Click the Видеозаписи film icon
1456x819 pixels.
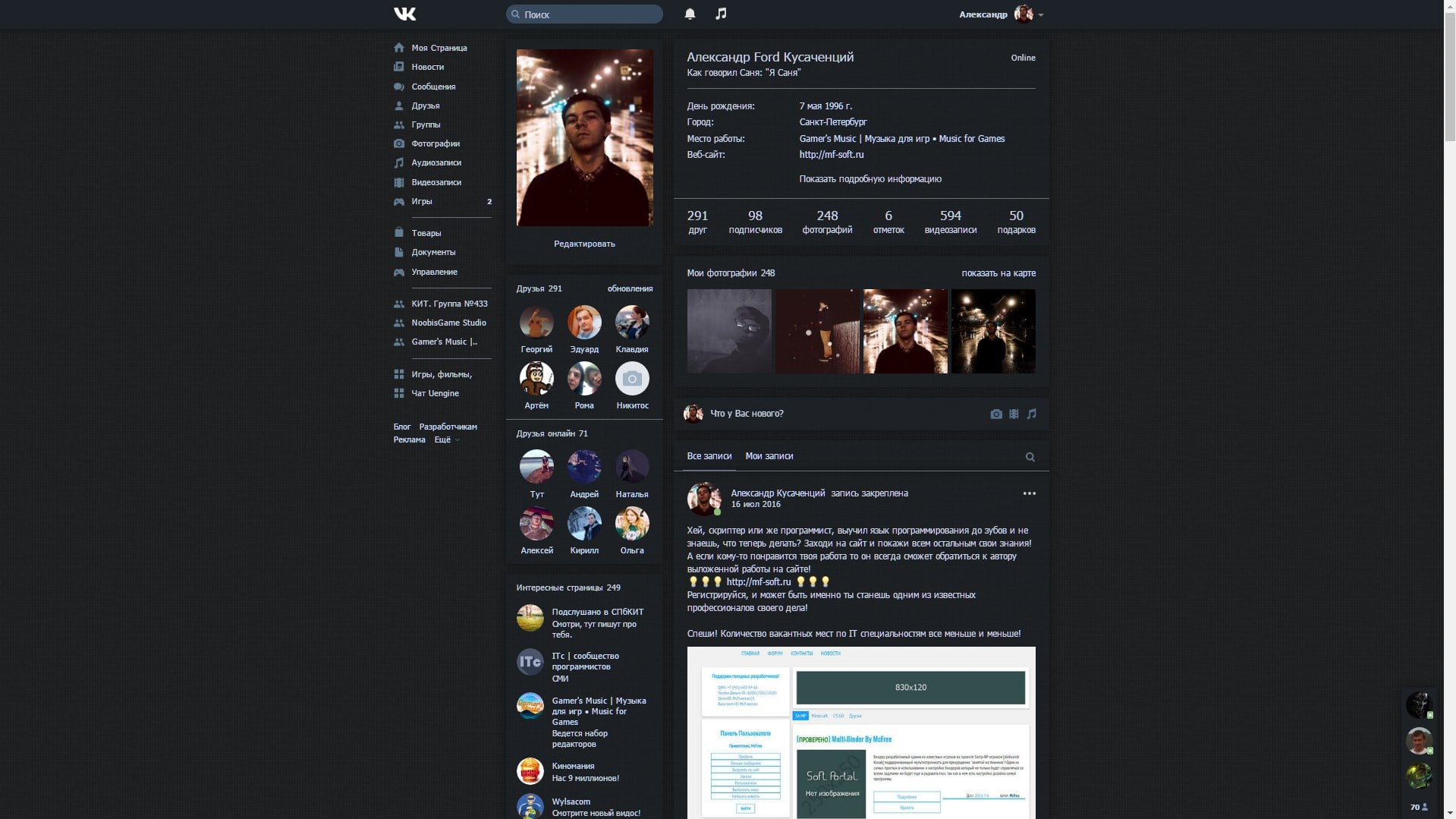tap(399, 182)
